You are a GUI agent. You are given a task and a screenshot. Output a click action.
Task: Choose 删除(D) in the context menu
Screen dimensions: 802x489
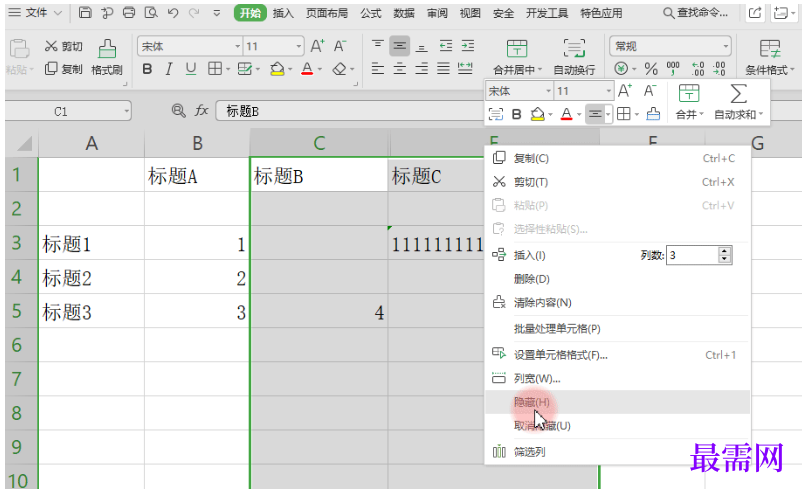coord(617,279)
